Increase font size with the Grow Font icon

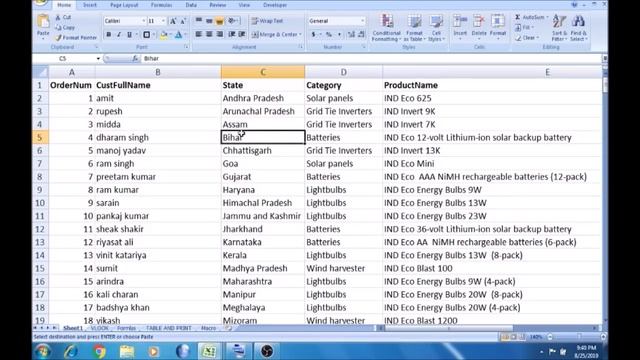pyautogui.click(x=173, y=21)
